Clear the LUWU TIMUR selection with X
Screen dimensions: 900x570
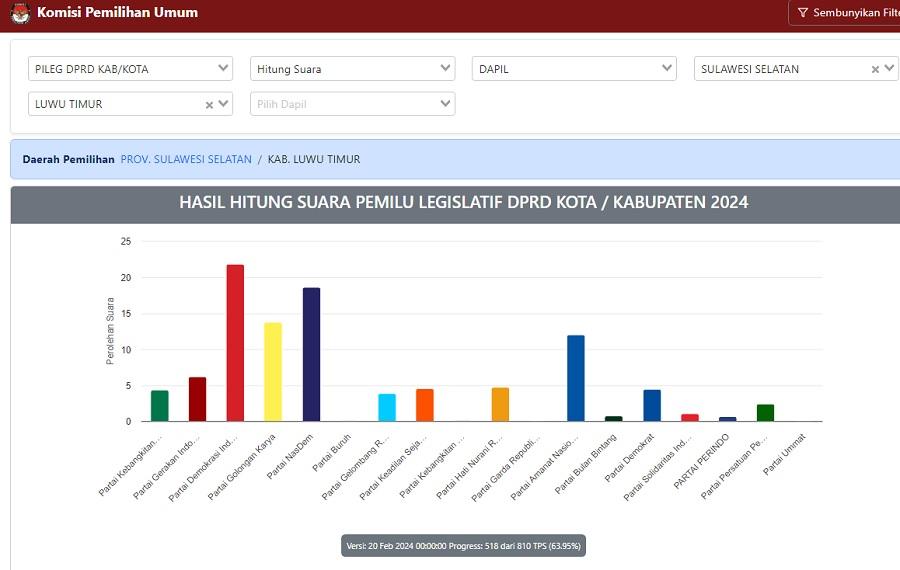210,104
